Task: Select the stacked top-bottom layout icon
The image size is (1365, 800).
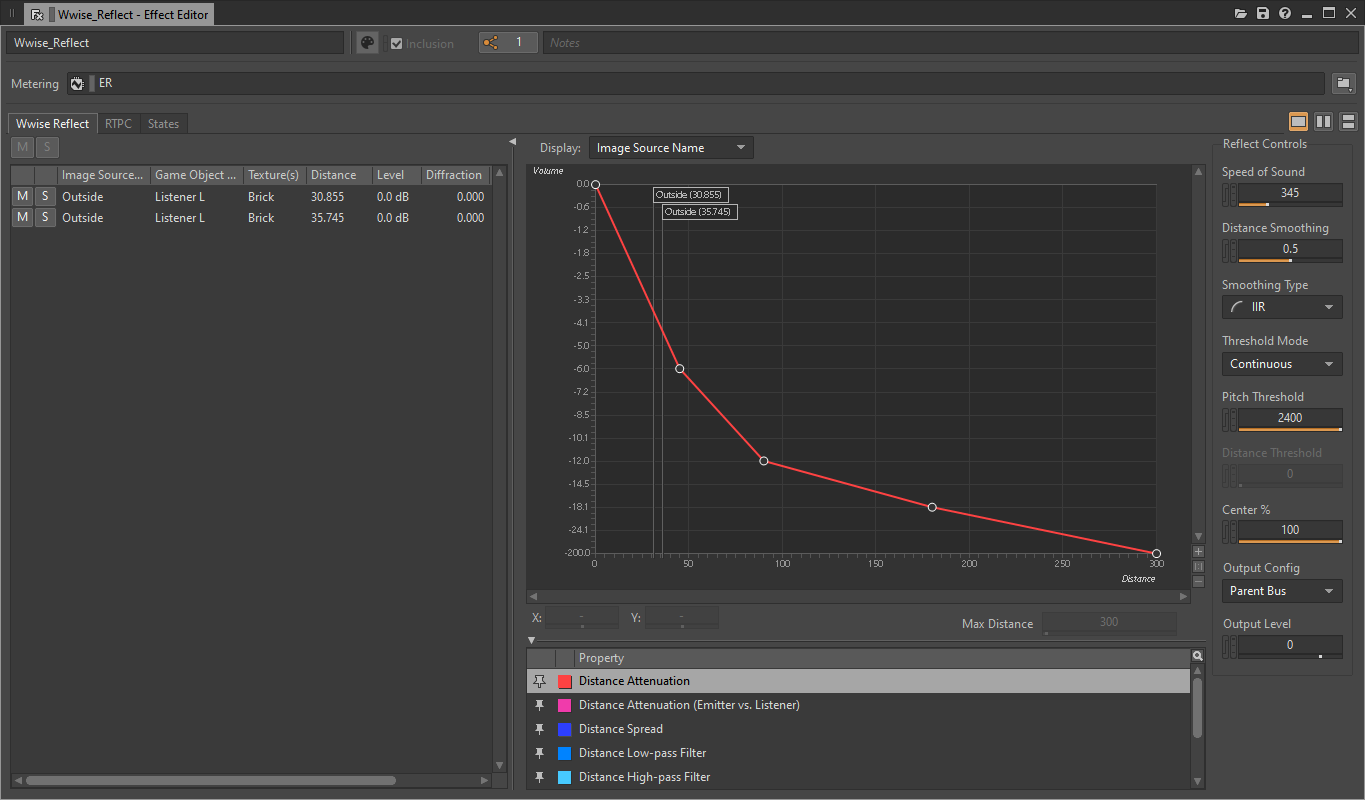Action: (x=1348, y=121)
